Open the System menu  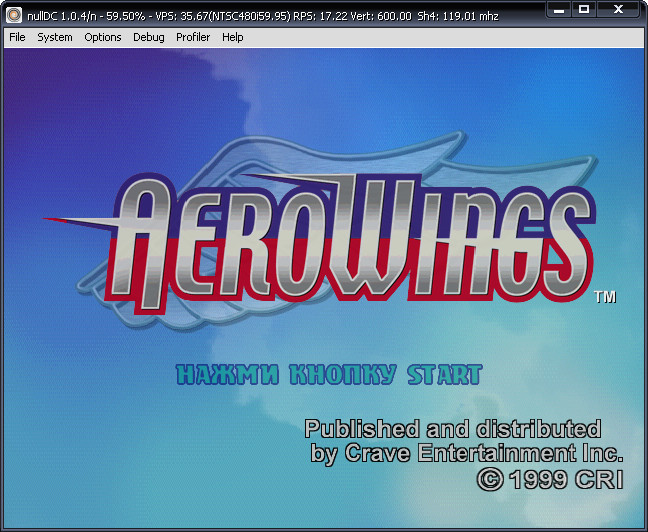(x=55, y=37)
